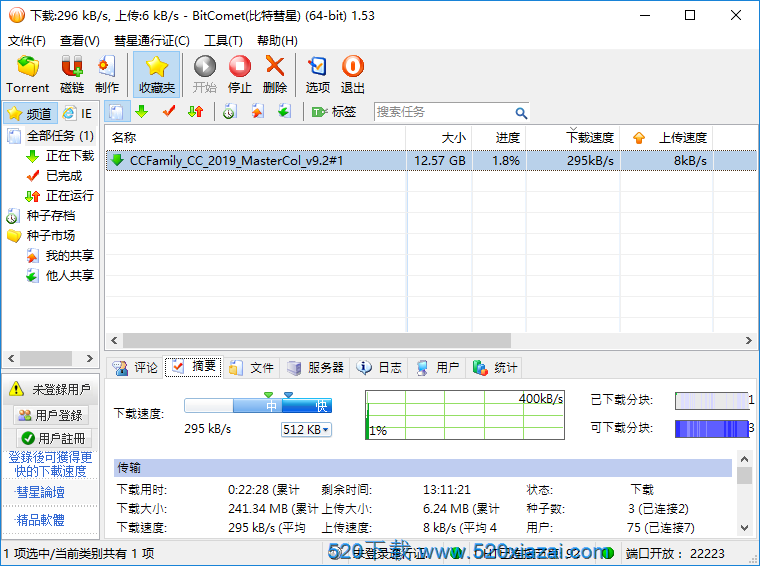
Task: Click summary panel scrollbar down arrow
Action: coord(744,528)
